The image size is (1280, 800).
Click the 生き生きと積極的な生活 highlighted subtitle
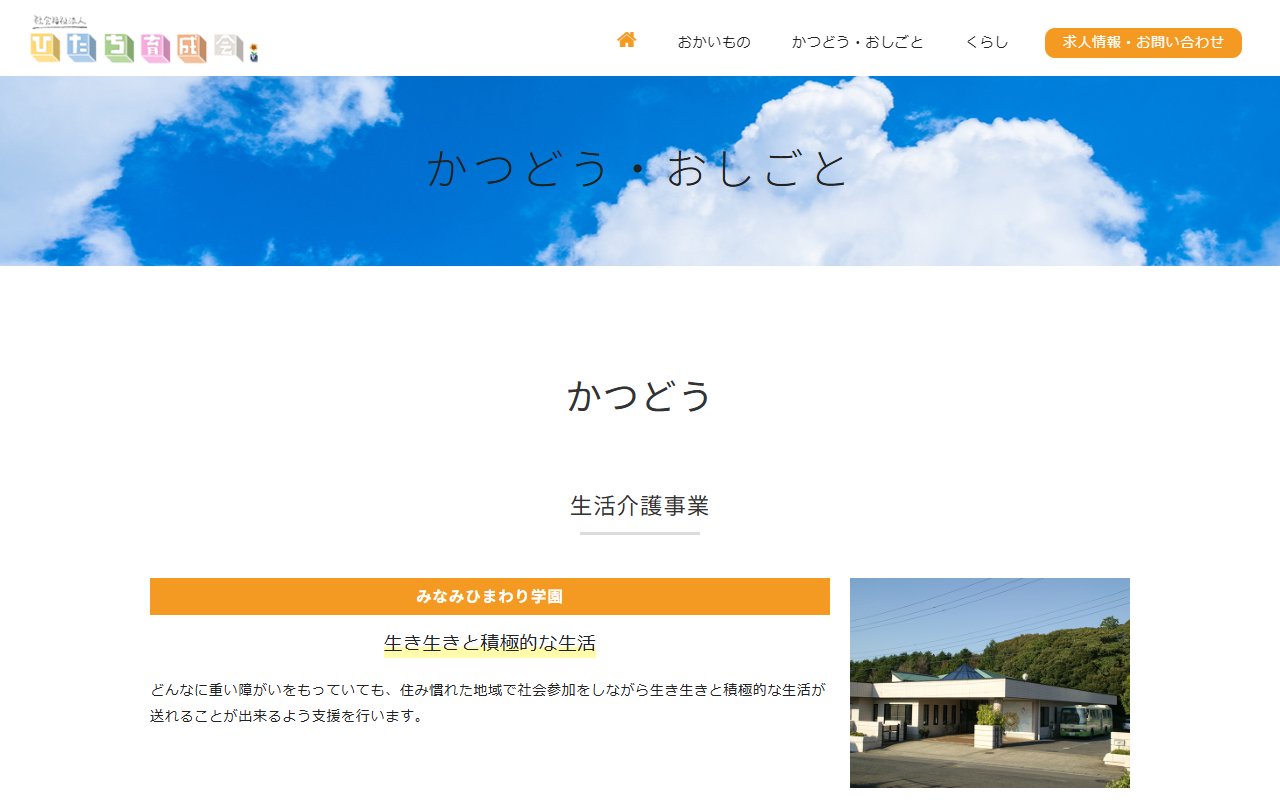click(x=490, y=643)
